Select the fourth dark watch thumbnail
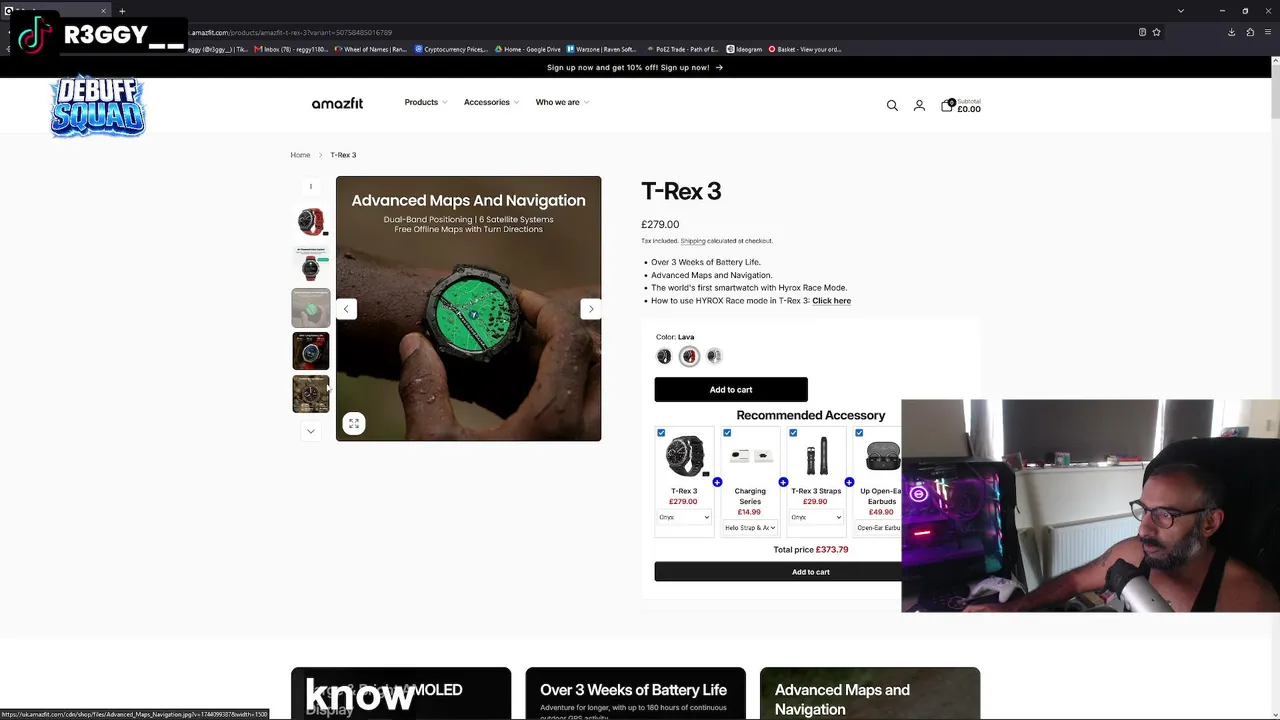This screenshot has height=720, width=1280. click(311, 351)
